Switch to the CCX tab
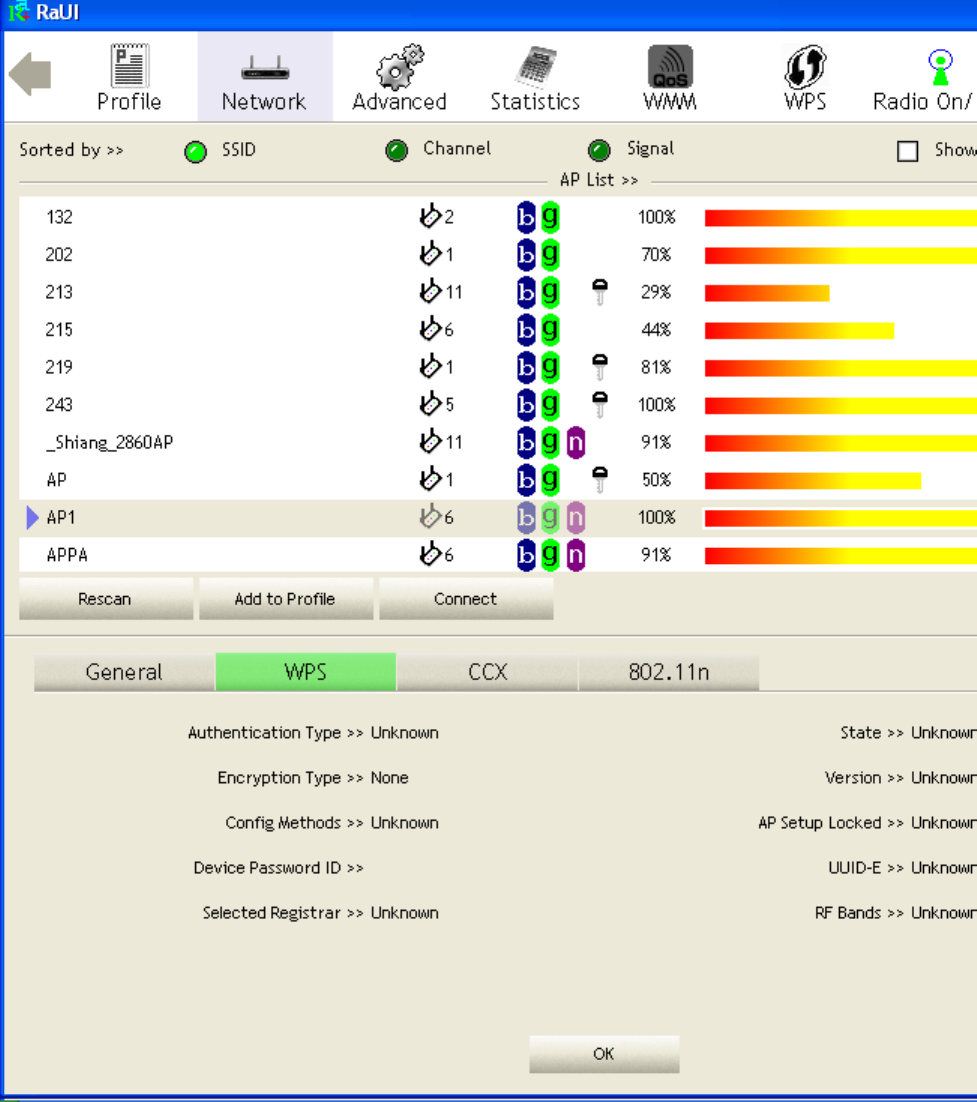Image resolution: width=977 pixels, height=1102 pixels. [487, 672]
